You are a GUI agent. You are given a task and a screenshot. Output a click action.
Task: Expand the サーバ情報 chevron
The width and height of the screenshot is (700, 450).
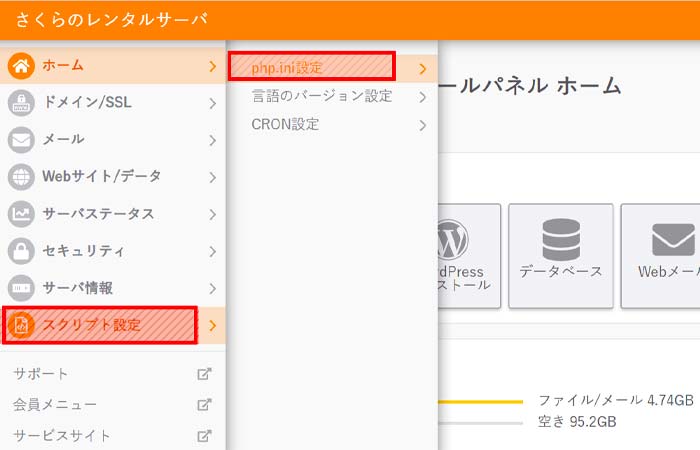tap(212, 289)
